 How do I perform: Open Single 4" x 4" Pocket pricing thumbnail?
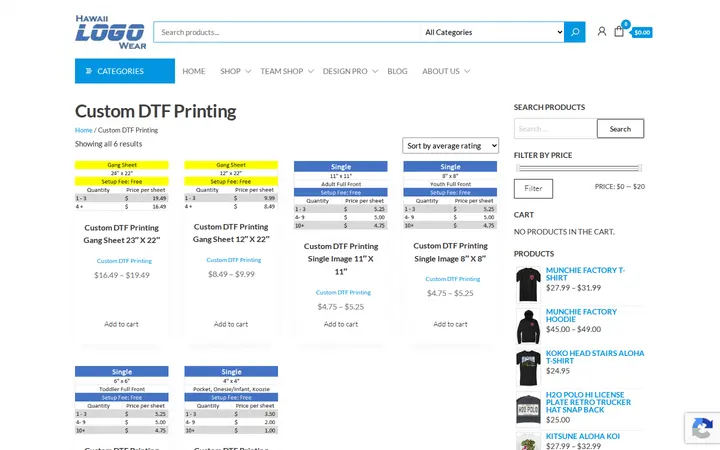point(231,400)
